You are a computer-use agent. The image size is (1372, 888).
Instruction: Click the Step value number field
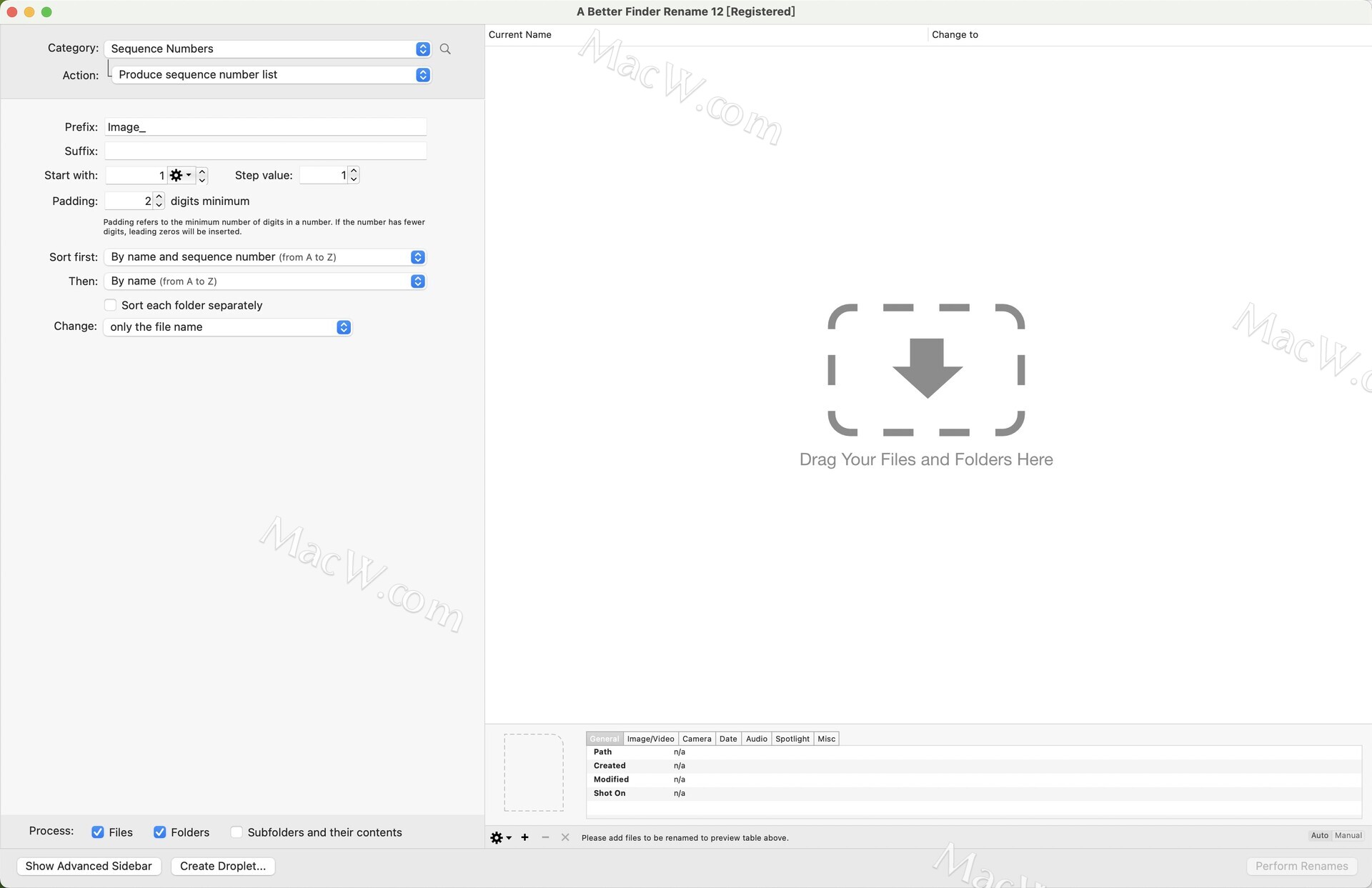click(x=324, y=175)
